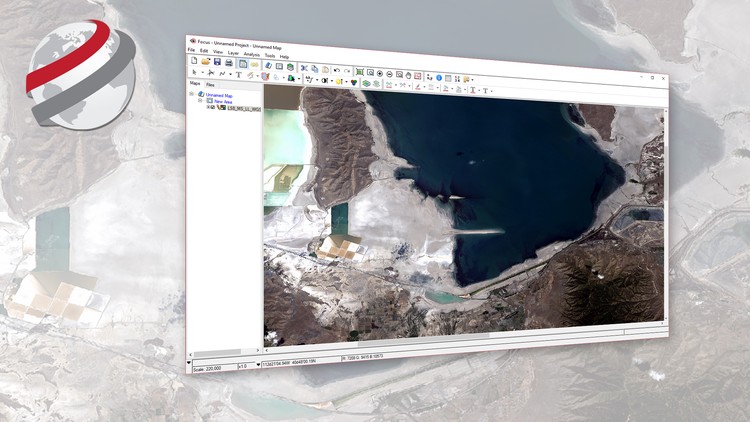Create a new project with the New icon
This screenshot has width=750, height=422.
[x=194, y=61]
